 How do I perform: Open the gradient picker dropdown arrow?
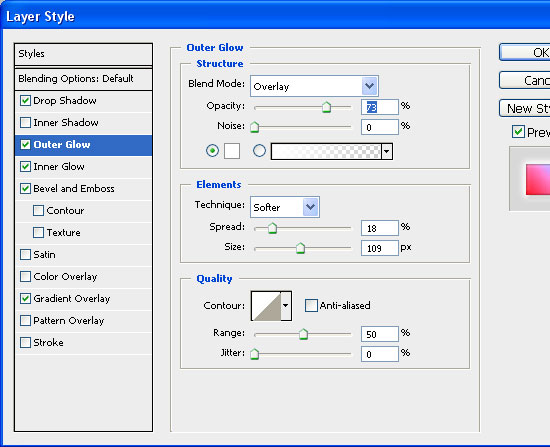[387, 152]
